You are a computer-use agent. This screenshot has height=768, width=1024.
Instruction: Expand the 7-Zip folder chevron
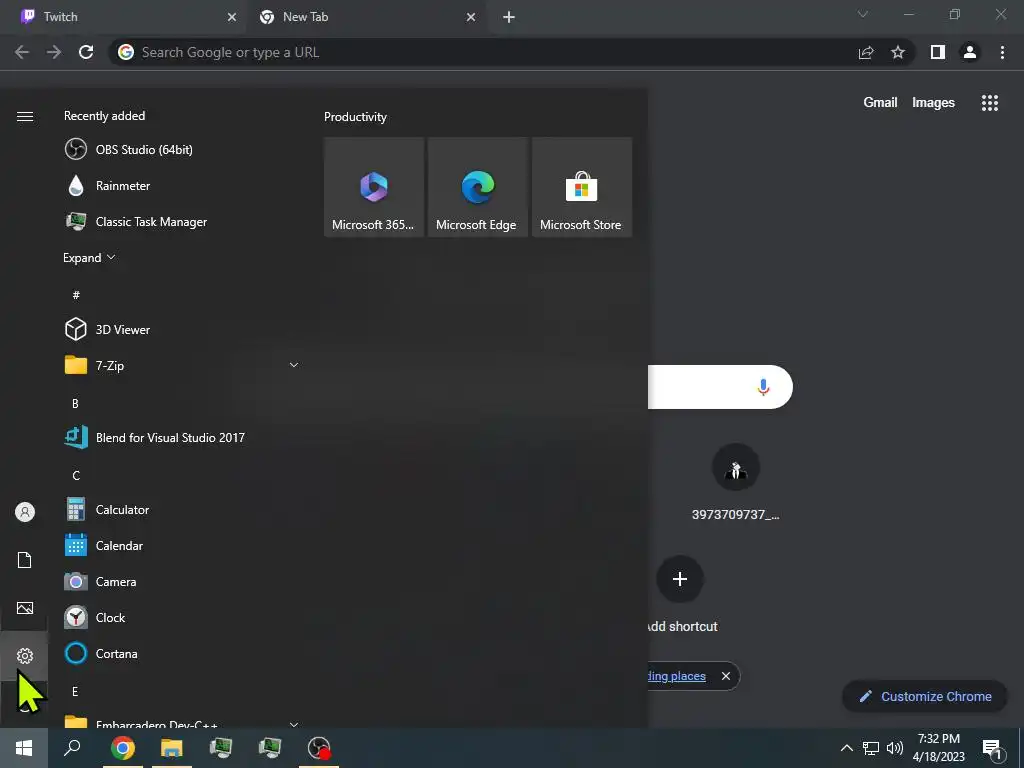(x=294, y=365)
